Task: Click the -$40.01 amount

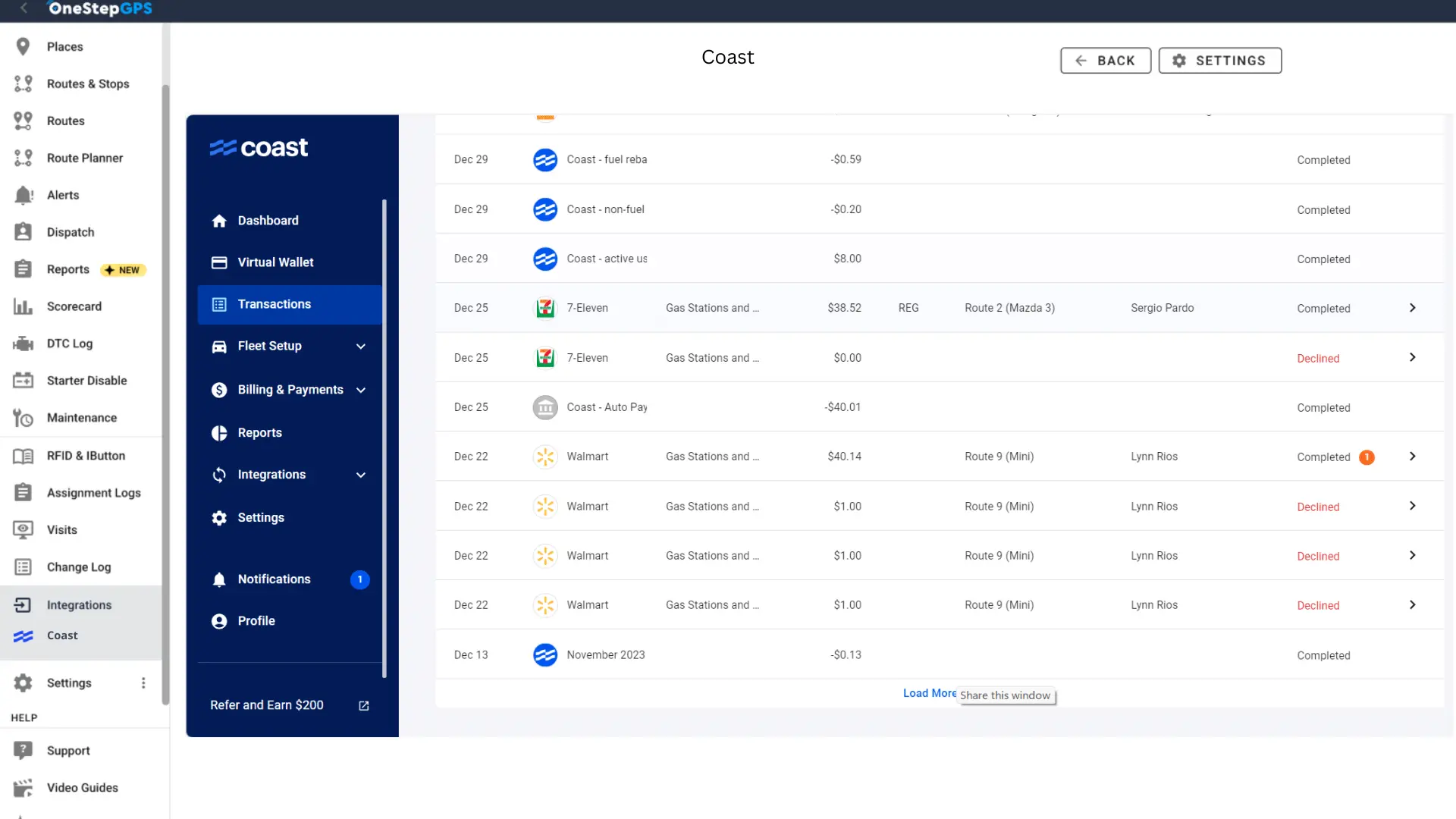Action: pyautogui.click(x=843, y=407)
